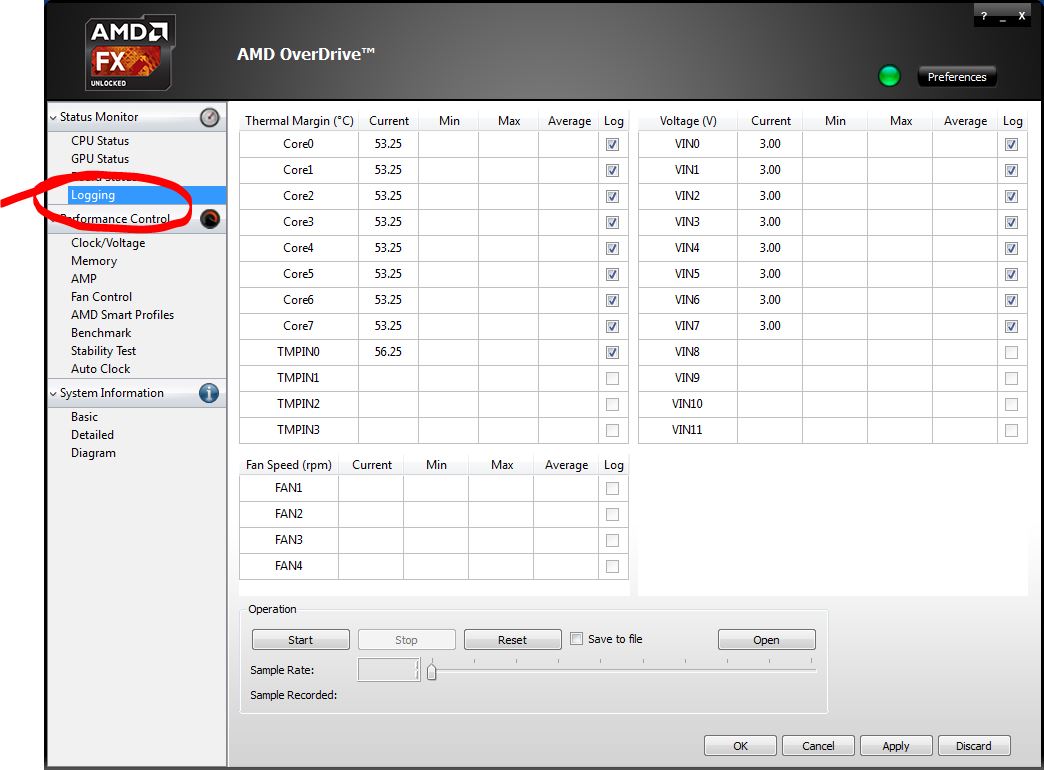Open the Memory page
This screenshot has width=1044, height=770.
tap(94, 261)
